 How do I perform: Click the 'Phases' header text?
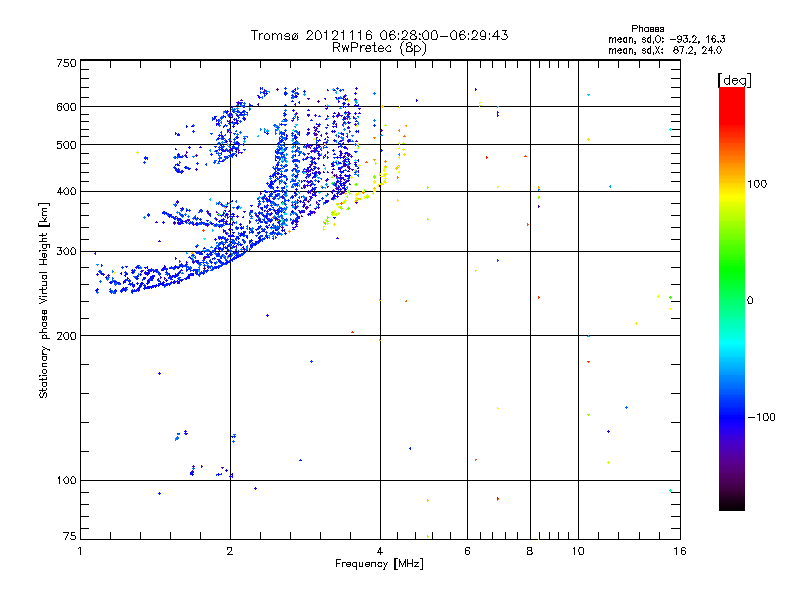click(647, 29)
